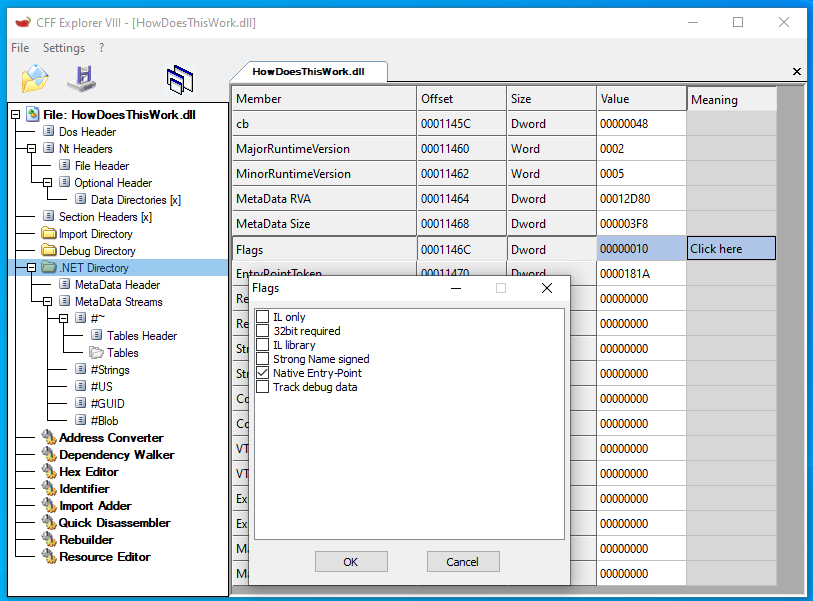Select the File: HowDoesThisWork.dll root icon
The image size is (813, 601).
[33, 114]
